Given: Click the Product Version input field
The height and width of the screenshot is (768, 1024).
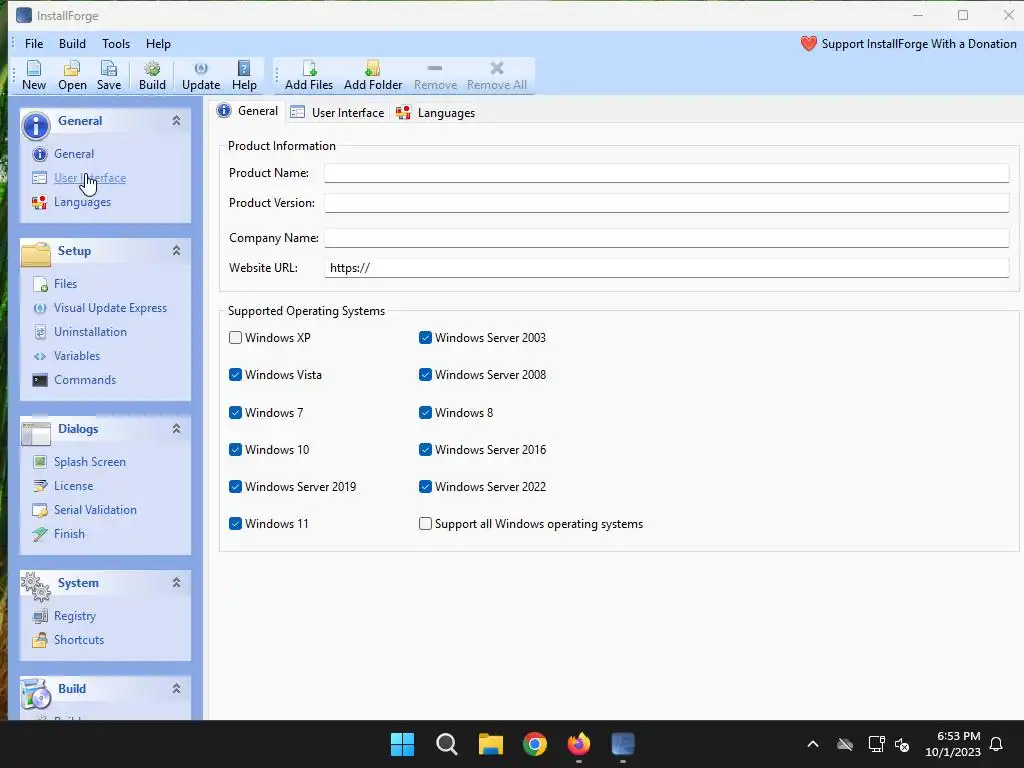Looking at the screenshot, I should coord(667,203).
